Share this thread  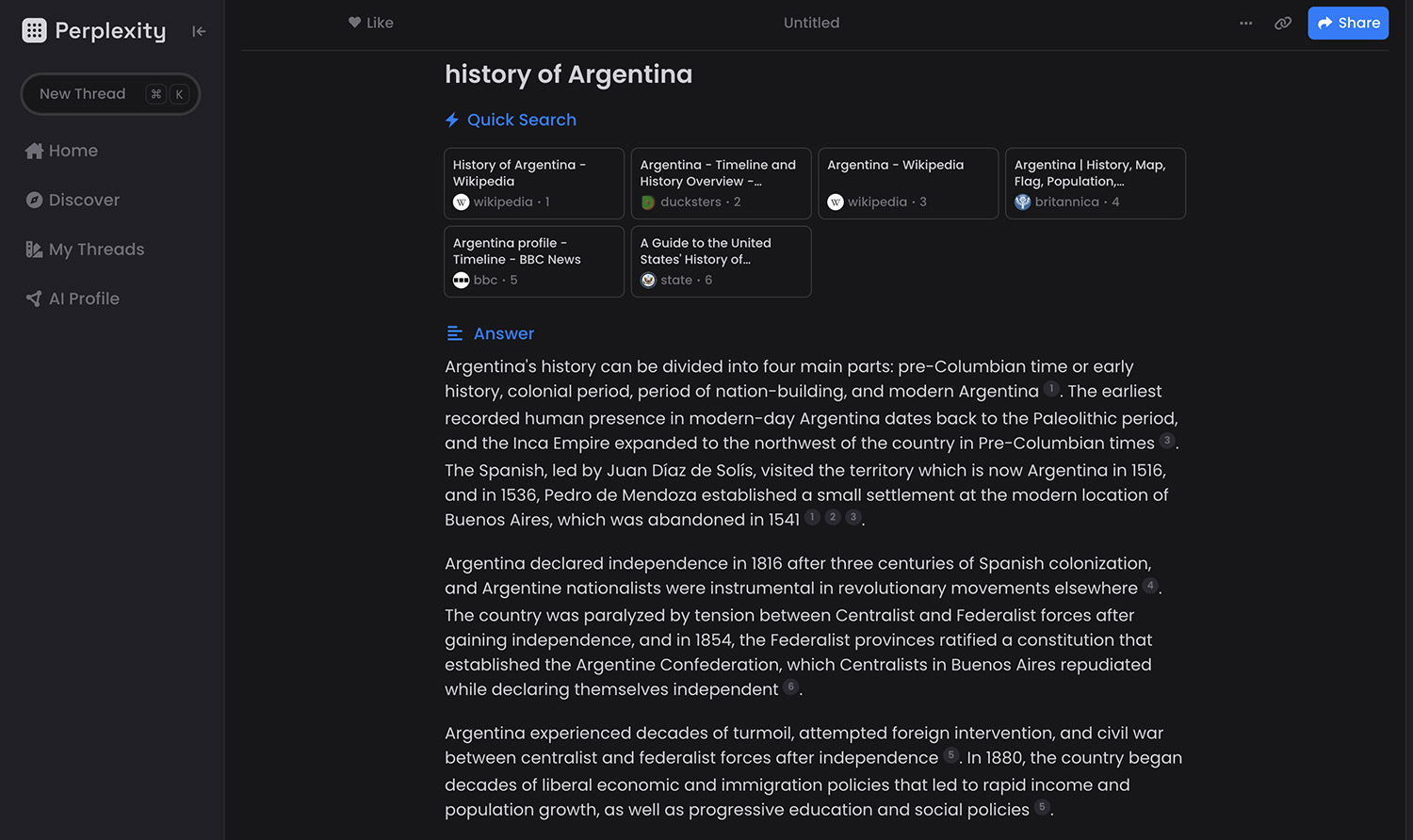click(x=1348, y=24)
